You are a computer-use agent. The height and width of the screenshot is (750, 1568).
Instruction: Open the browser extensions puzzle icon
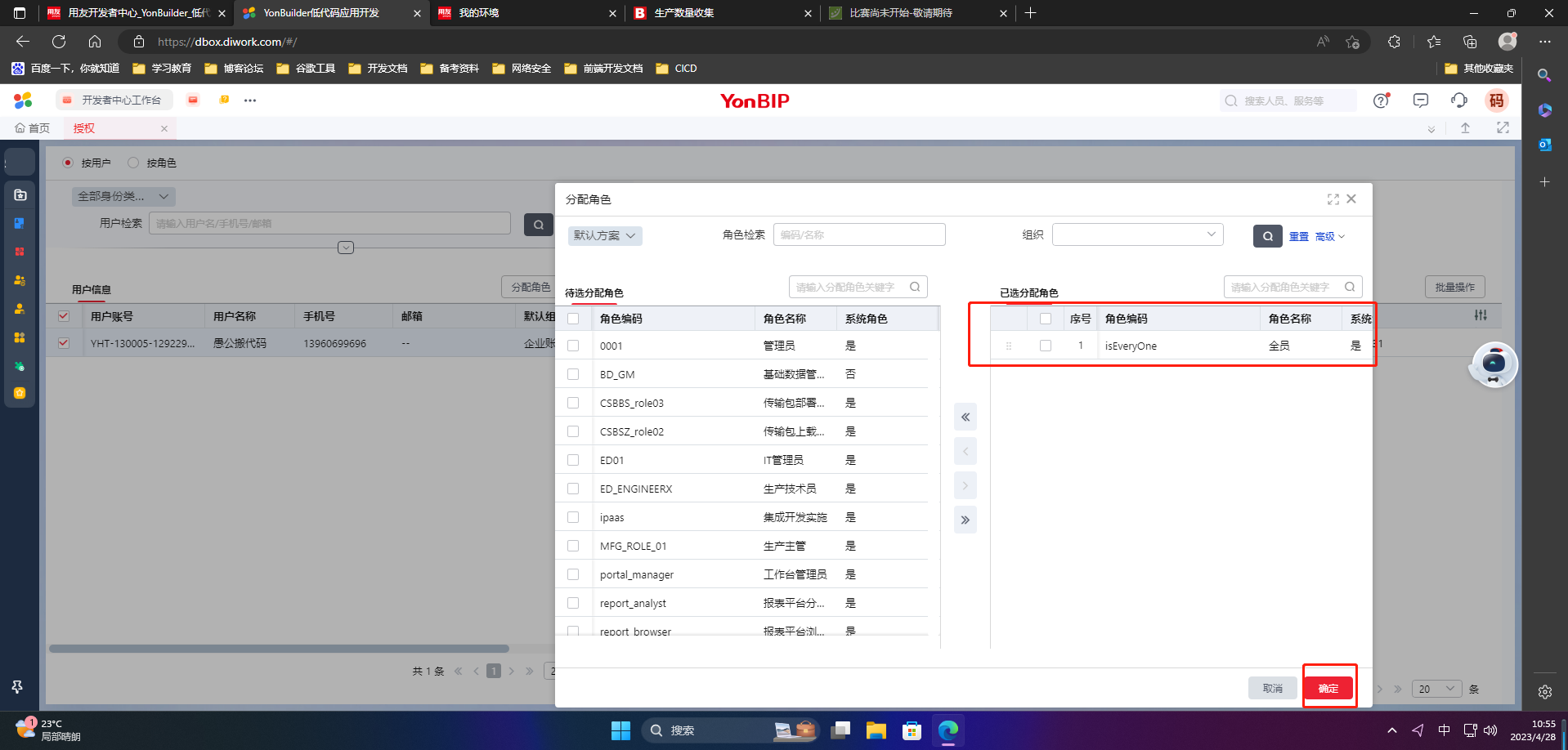pyautogui.click(x=1394, y=42)
